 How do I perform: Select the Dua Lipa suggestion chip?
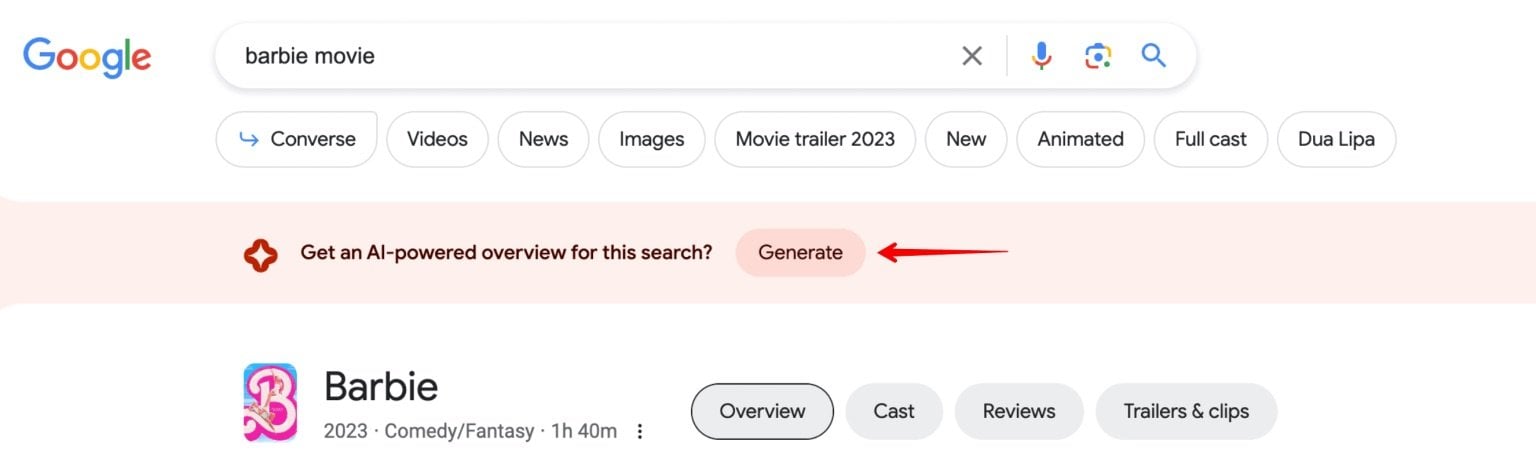tap(1336, 139)
